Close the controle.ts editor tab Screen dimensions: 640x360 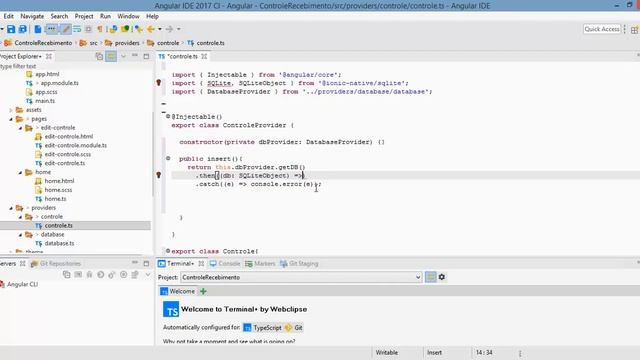[204, 56]
